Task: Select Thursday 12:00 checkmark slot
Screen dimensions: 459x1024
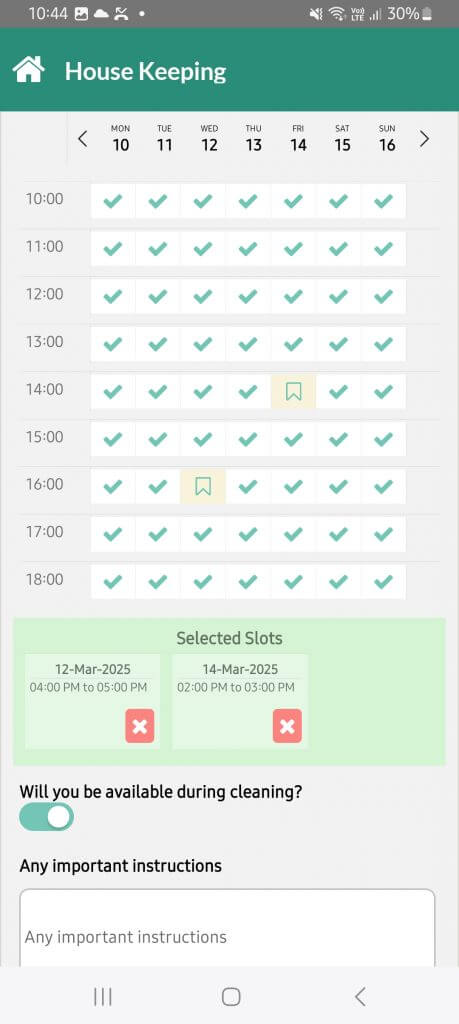Action: (x=248, y=296)
